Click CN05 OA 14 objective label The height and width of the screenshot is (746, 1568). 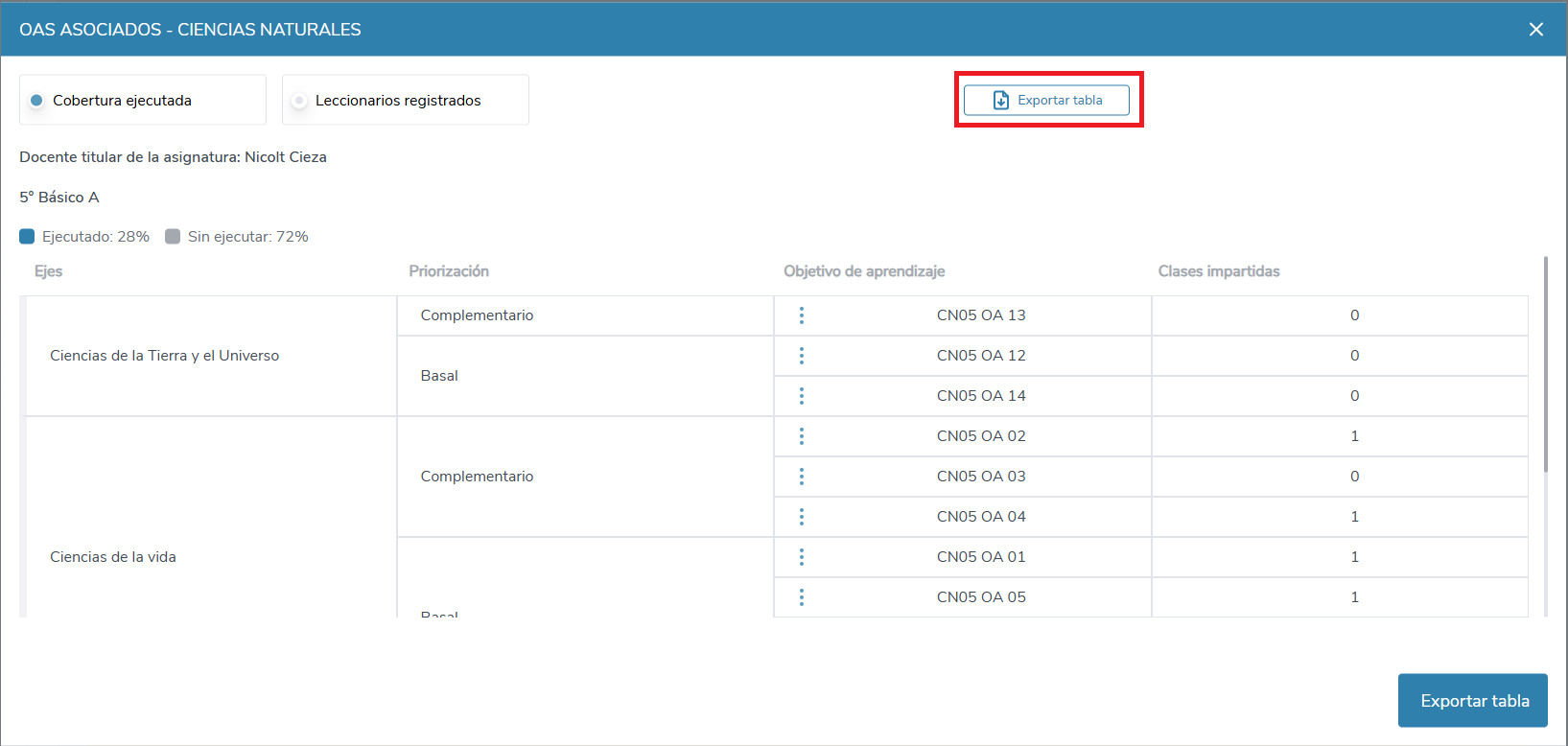pos(981,396)
